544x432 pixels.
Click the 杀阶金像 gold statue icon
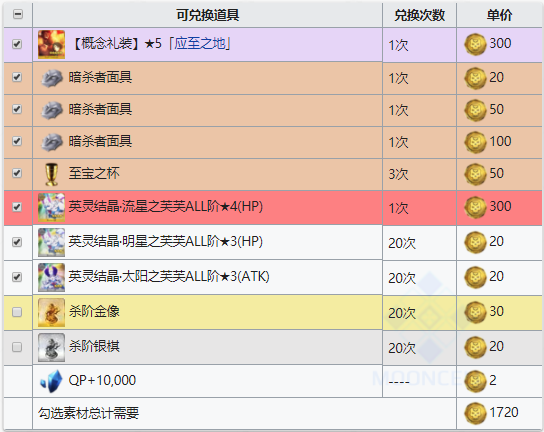51,312
